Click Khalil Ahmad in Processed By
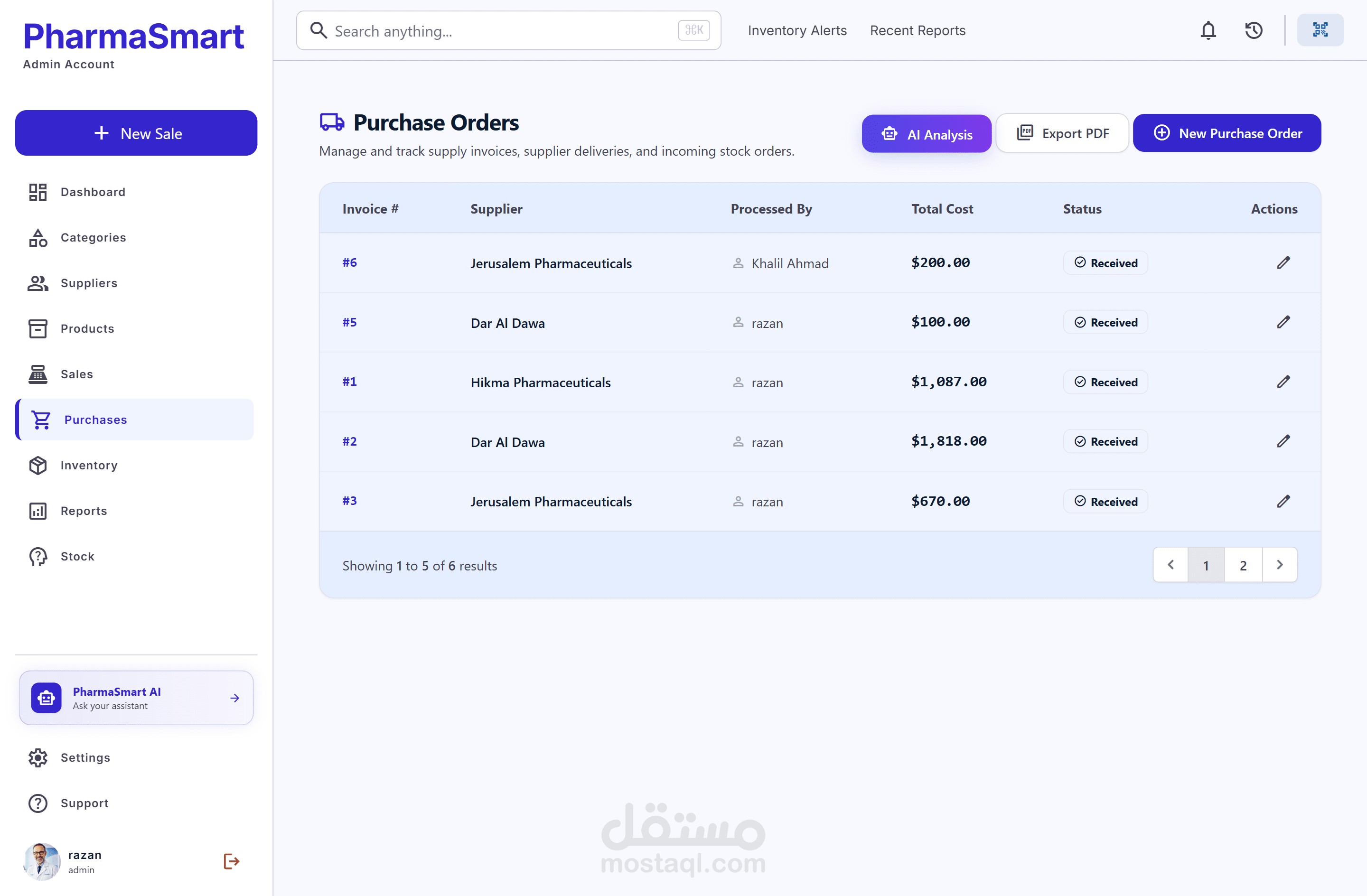Viewport: 1367px width, 896px height. 790,264
